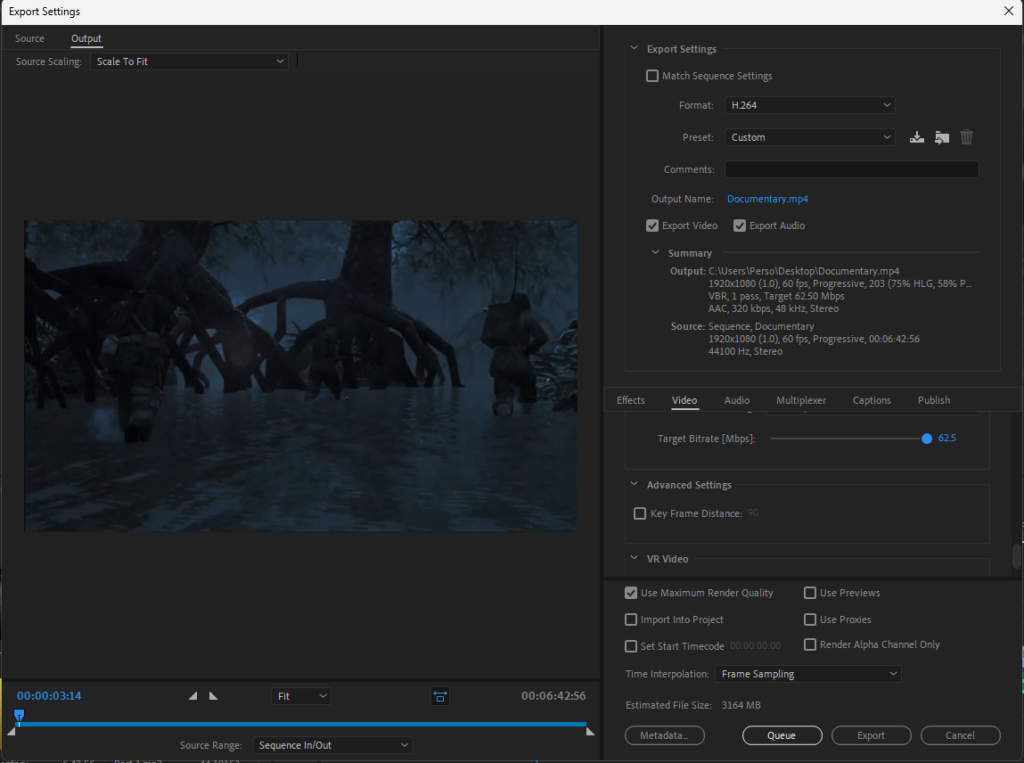Select the Video tab
The width and height of the screenshot is (1024, 763).
[684, 400]
